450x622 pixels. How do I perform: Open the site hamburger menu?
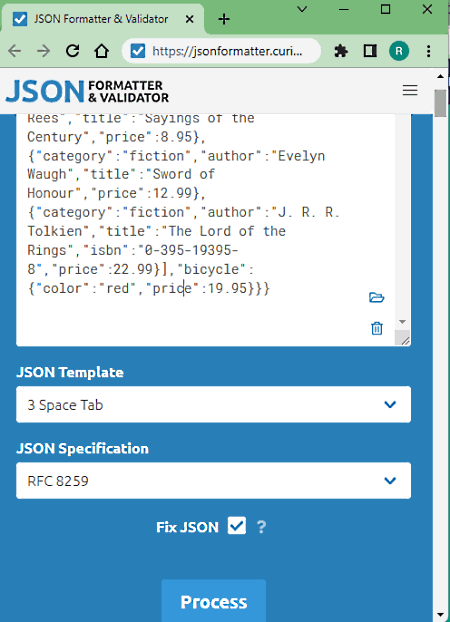(x=410, y=90)
